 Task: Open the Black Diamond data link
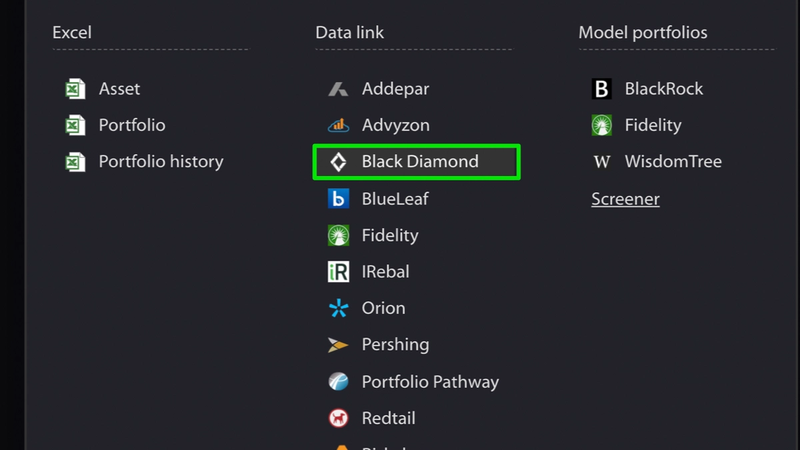420,162
